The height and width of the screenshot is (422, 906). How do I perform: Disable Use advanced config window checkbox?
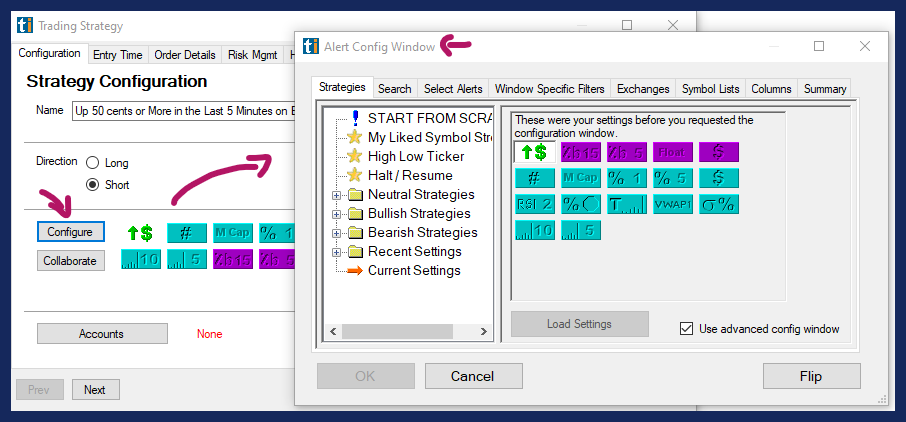[x=686, y=329]
